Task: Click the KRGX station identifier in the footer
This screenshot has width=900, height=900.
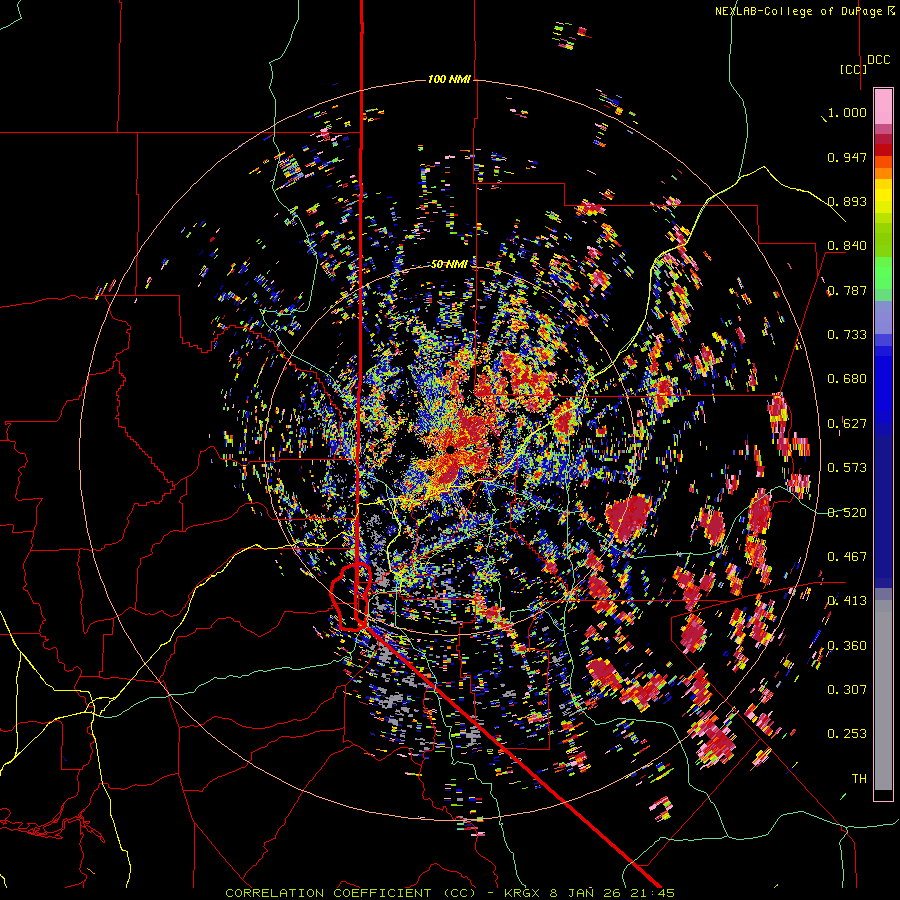Action: 523,893
